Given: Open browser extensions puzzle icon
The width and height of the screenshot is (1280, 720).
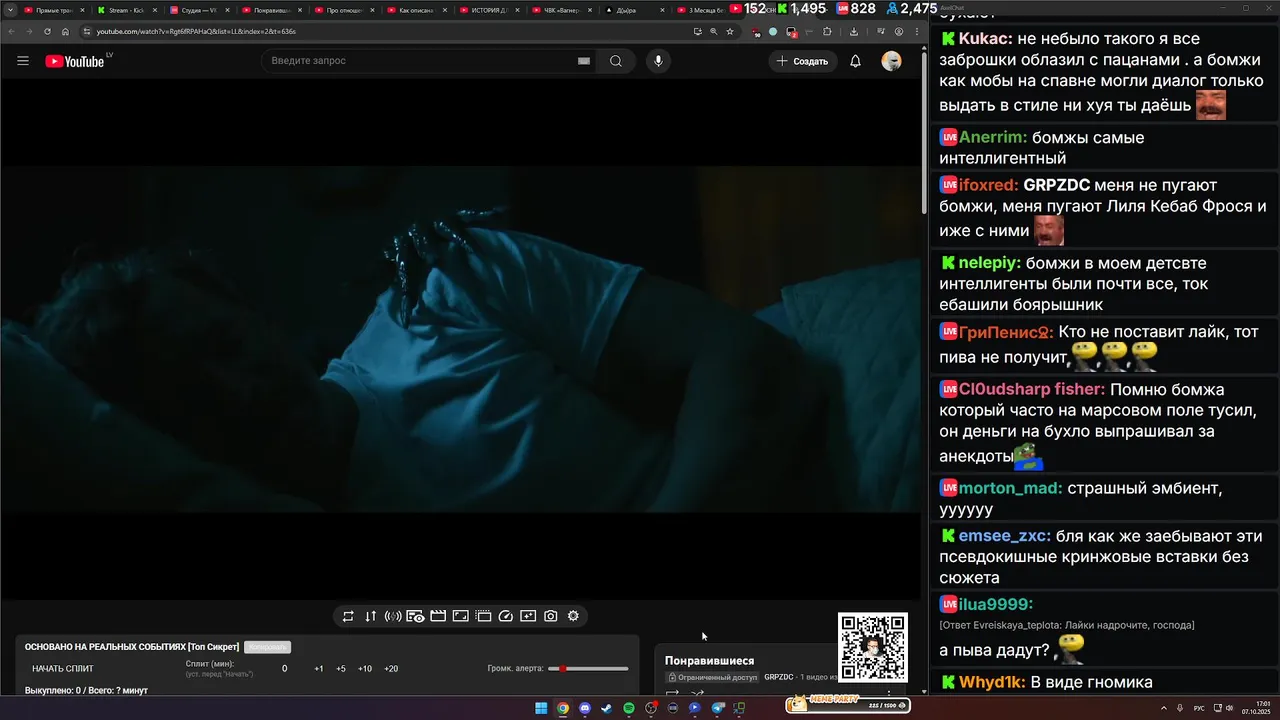Looking at the screenshot, I should click(x=827, y=31).
